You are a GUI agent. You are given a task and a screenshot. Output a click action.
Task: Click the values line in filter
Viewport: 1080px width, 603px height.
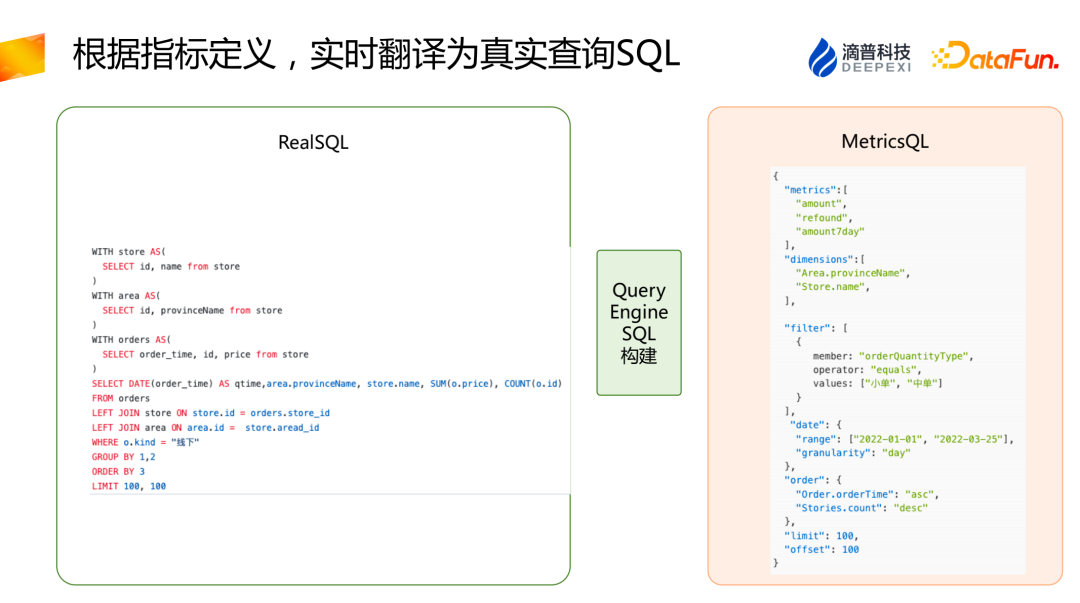click(x=878, y=383)
